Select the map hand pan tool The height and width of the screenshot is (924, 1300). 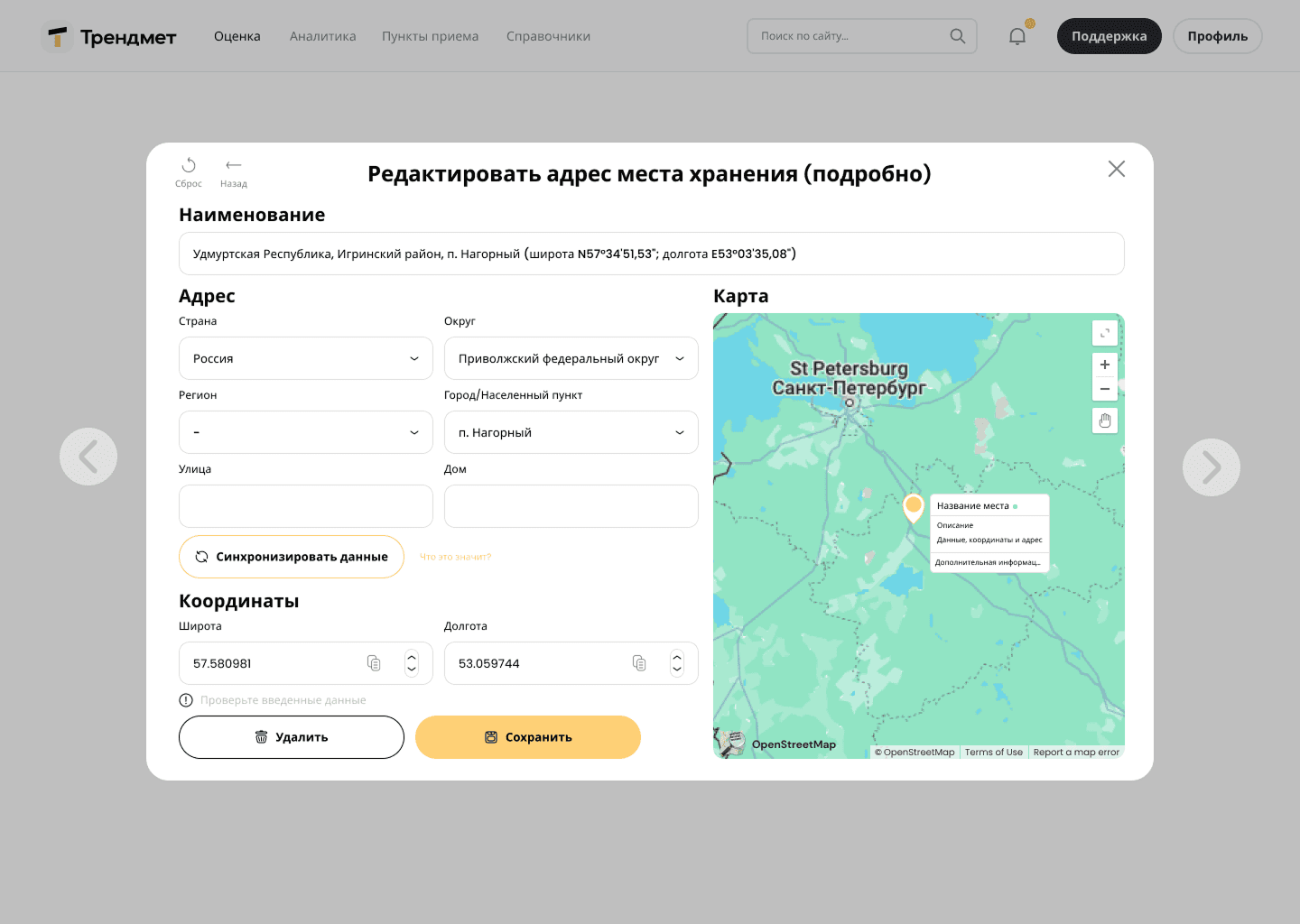(x=1105, y=420)
